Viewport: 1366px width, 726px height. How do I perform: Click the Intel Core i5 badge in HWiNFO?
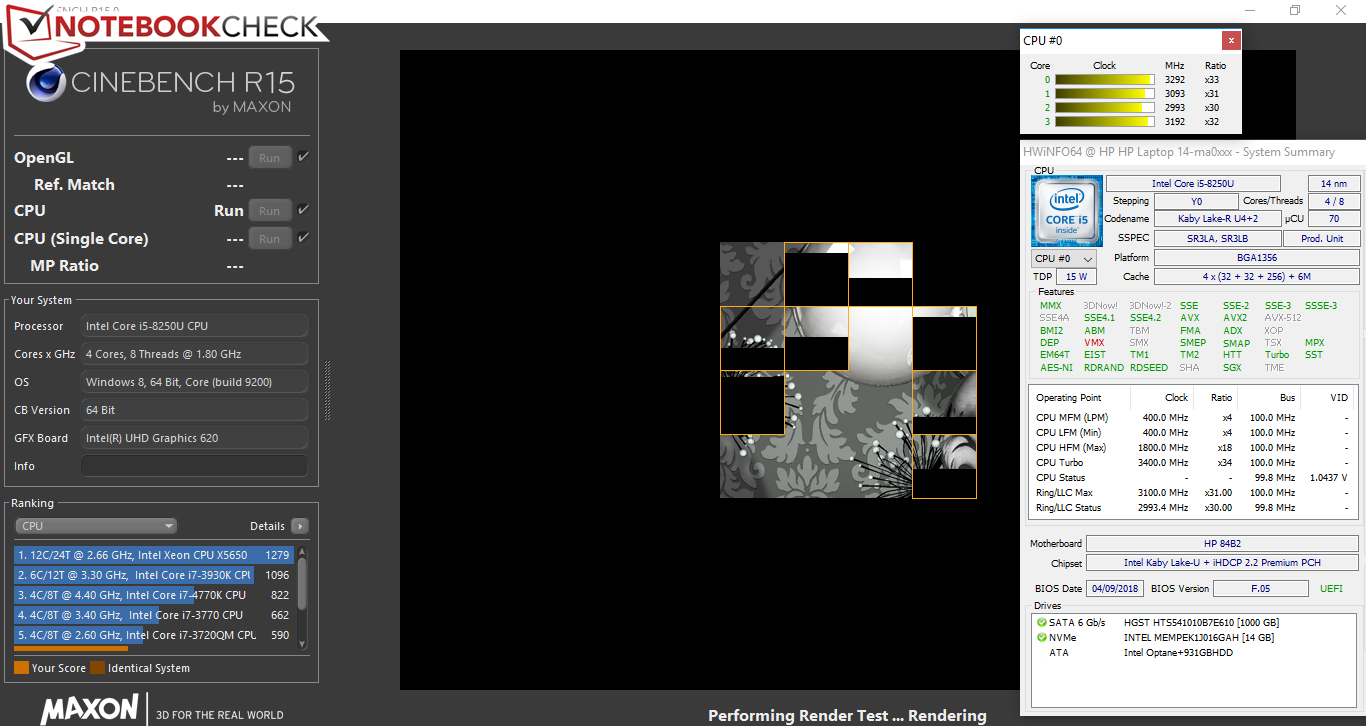coord(1067,210)
